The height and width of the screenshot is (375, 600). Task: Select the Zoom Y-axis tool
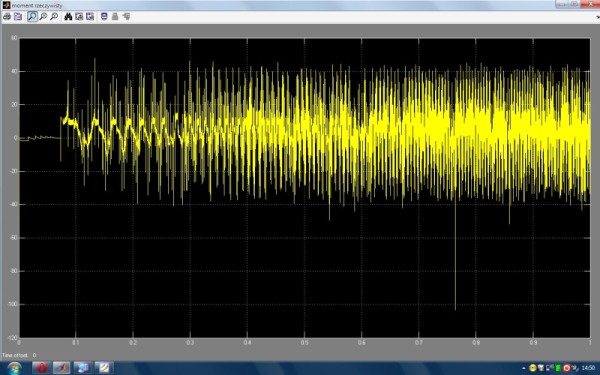(54, 16)
